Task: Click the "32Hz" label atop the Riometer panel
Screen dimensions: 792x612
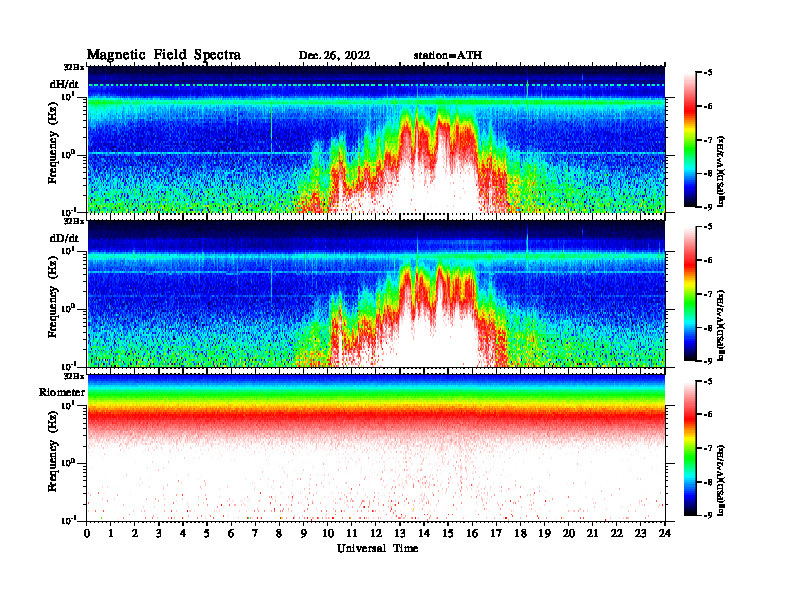Action: tap(74, 376)
